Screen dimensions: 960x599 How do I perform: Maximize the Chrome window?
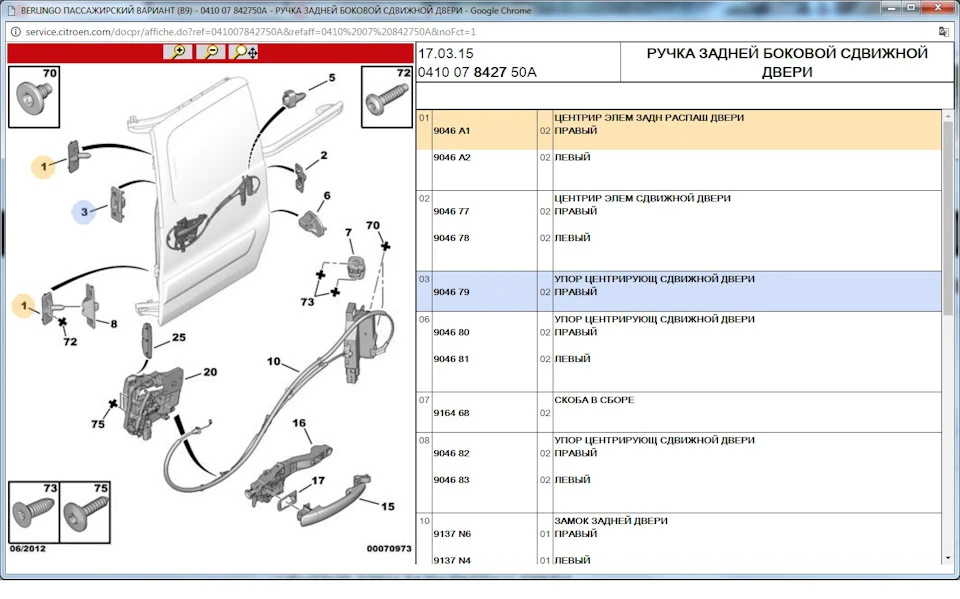[911, 8]
